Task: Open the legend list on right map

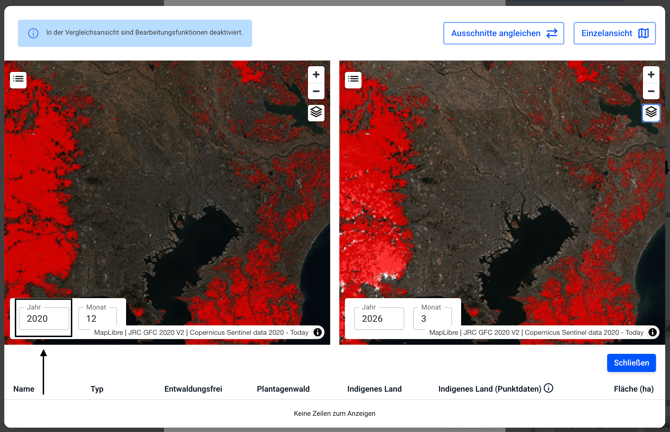Action: pos(353,79)
